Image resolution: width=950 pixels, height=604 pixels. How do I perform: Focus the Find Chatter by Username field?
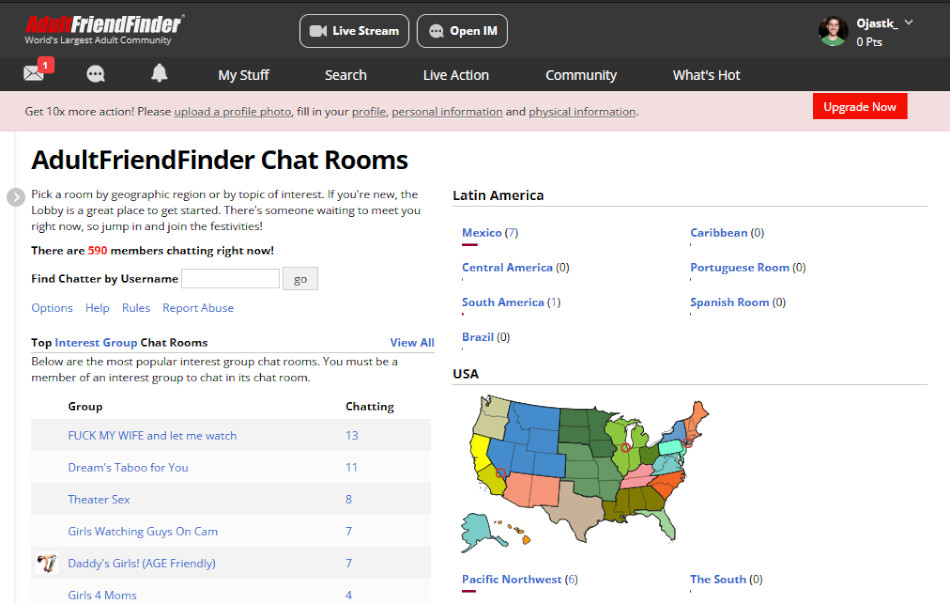coord(230,279)
